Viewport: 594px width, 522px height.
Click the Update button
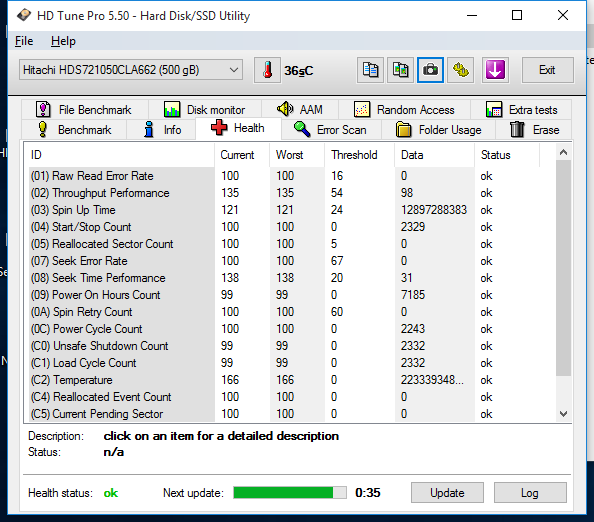pos(447,493)
